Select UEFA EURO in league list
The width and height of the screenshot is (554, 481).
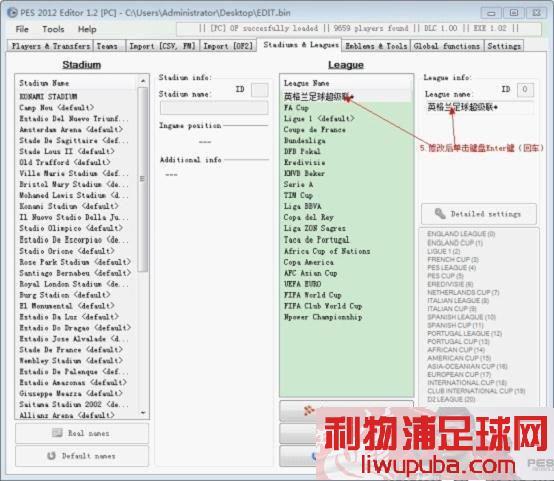tap(347, 284)
